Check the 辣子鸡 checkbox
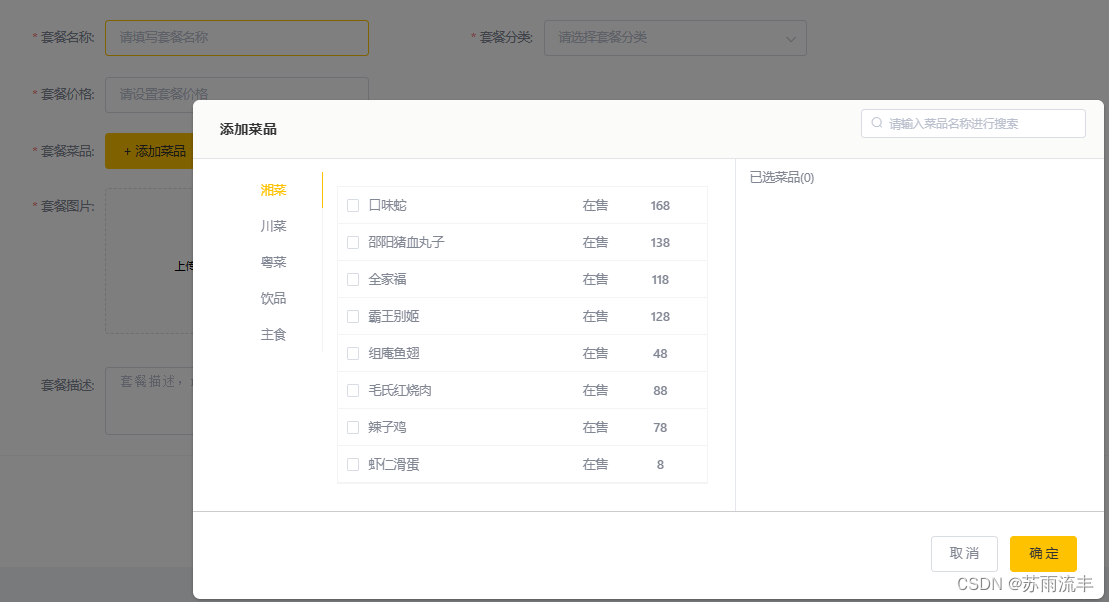1109x602 pixels. click(x=353, y=427)
